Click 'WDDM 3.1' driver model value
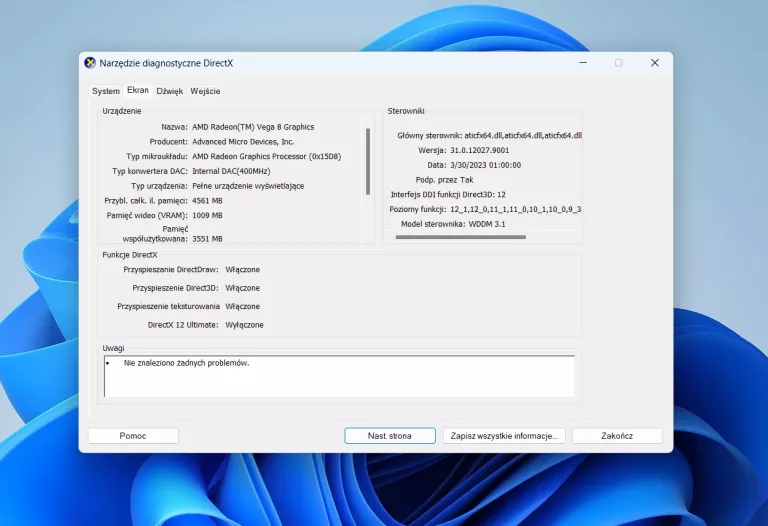768x526 pixels. [x=487, y=224]
